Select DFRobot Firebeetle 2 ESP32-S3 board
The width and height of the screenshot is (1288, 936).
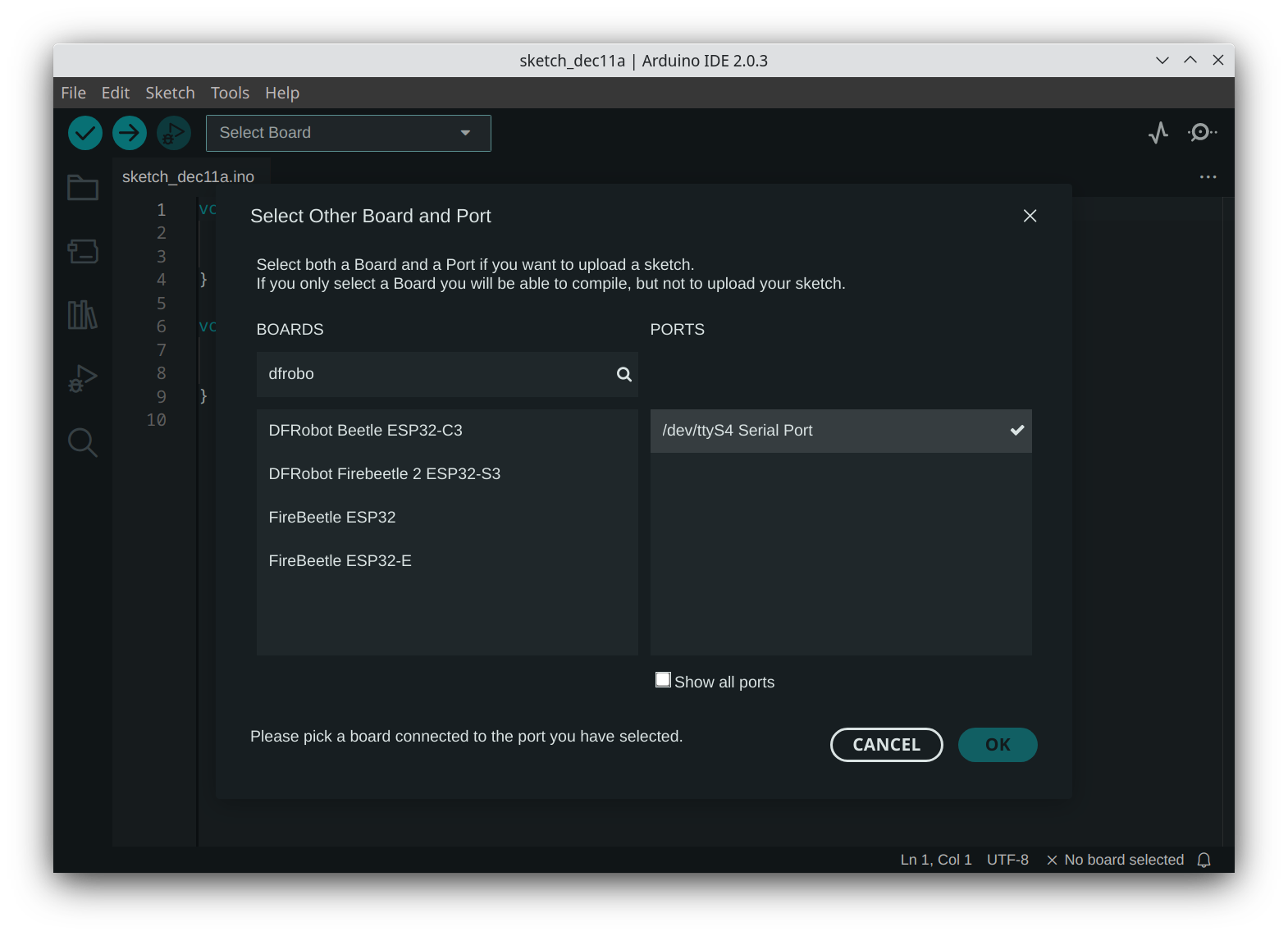447,474
